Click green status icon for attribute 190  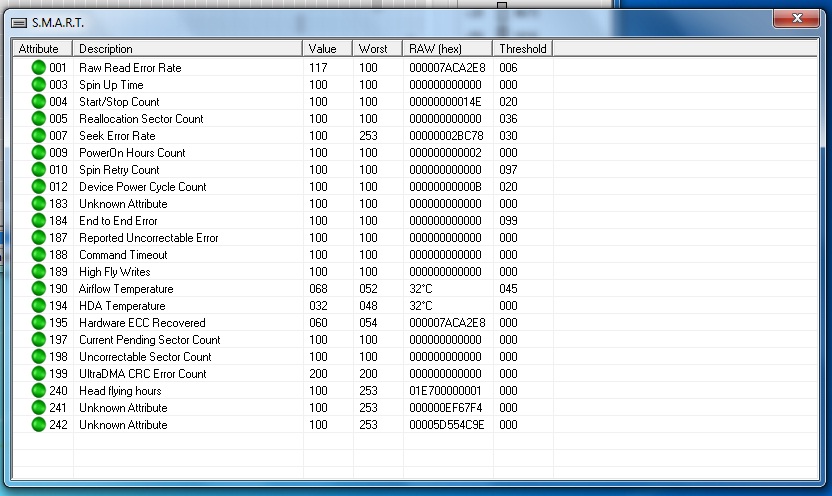(x=39, y=288)
